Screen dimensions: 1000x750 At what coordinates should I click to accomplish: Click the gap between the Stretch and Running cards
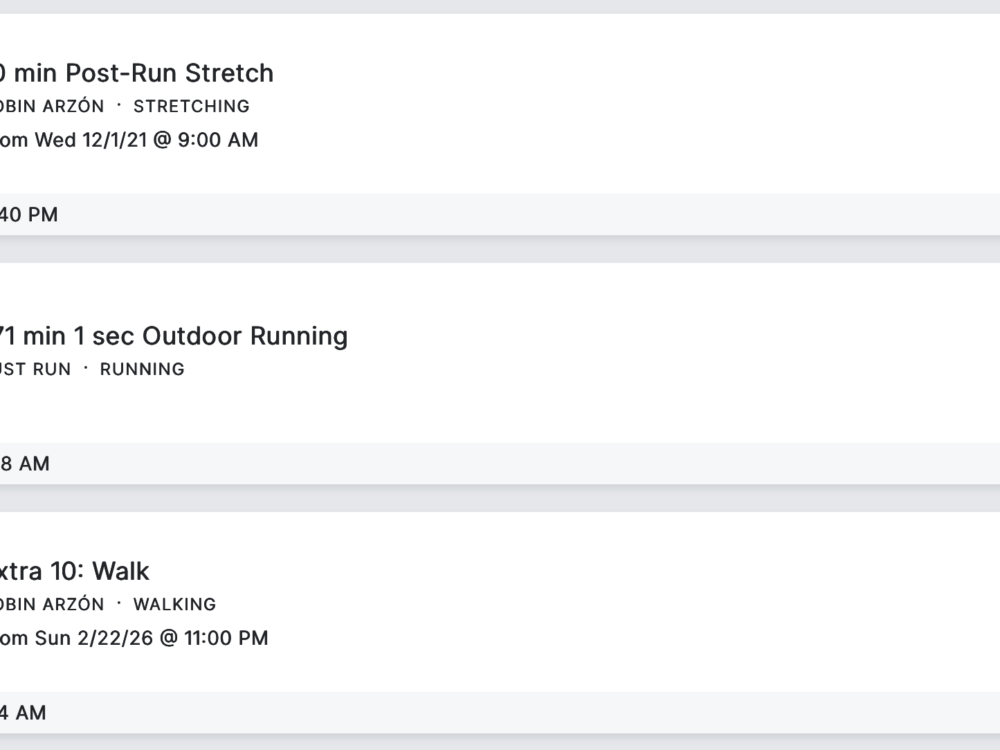(500, 249)
